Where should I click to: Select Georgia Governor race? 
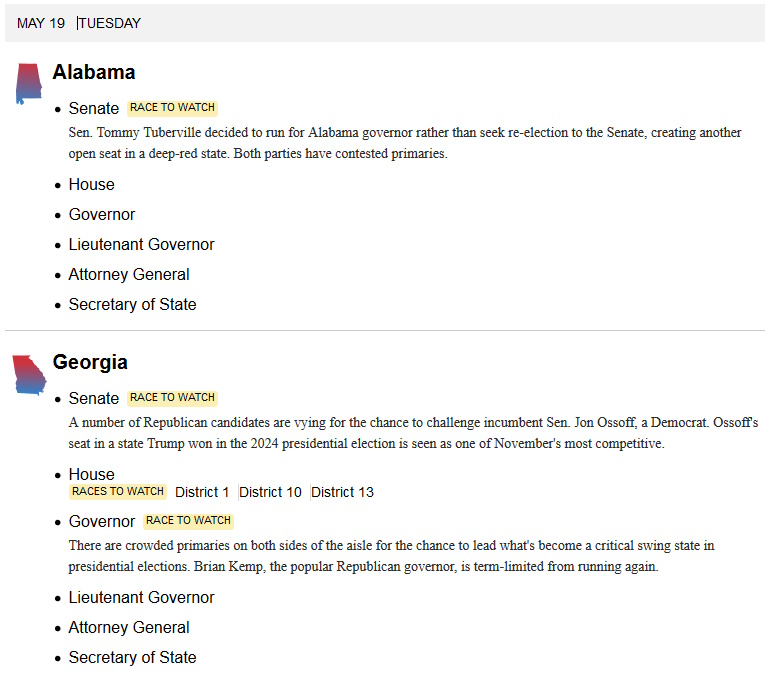click(101, 521)
